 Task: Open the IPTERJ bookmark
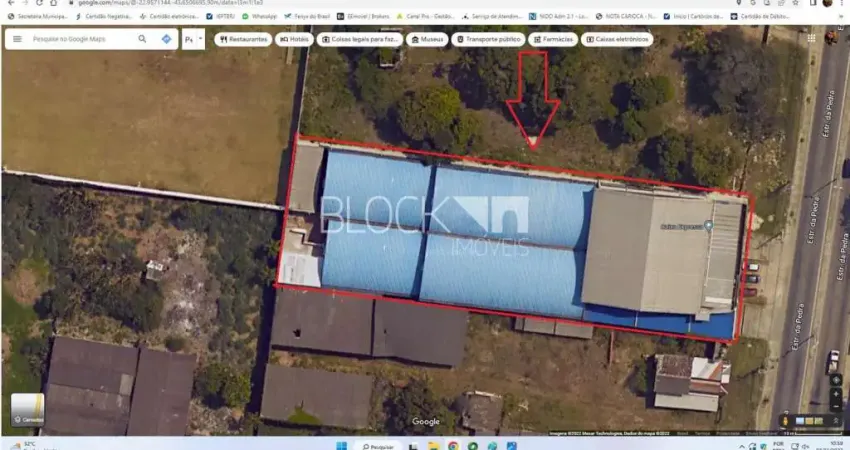pos(221,17)
